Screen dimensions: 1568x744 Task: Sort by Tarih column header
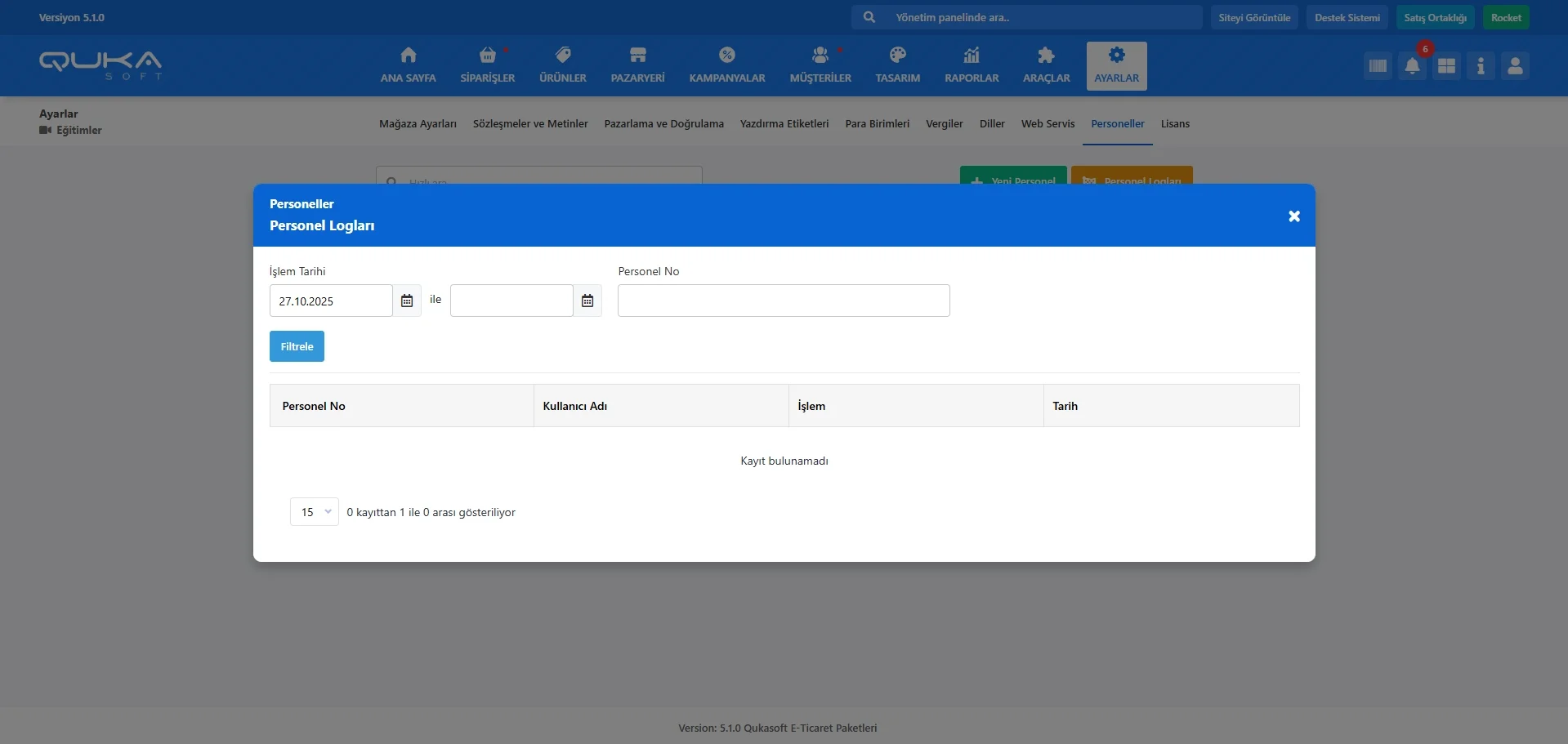(1065, 406)
